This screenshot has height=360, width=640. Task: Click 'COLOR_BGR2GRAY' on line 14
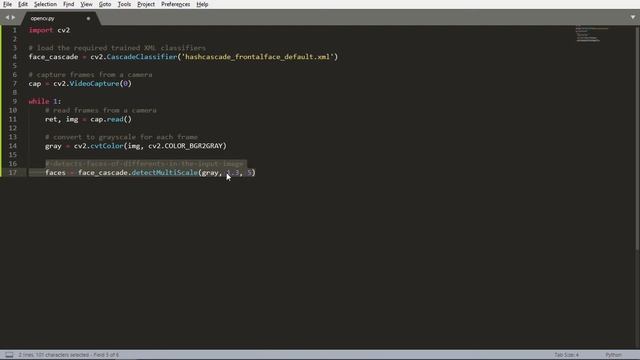click(193, 146)
